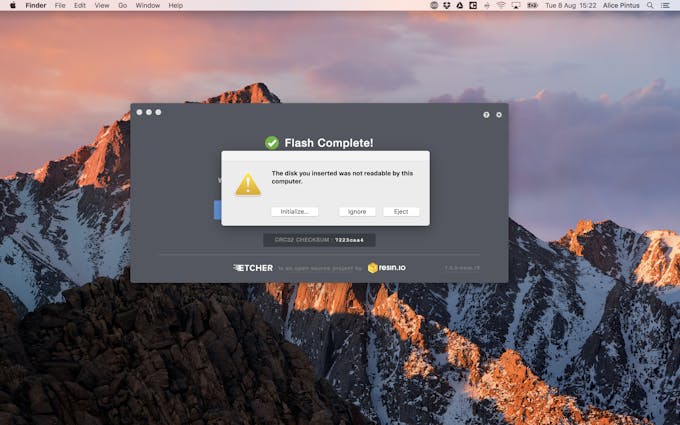Click the Google Drive menu bar icon
Screen dimensions: 680x425
tap(460, 5)
